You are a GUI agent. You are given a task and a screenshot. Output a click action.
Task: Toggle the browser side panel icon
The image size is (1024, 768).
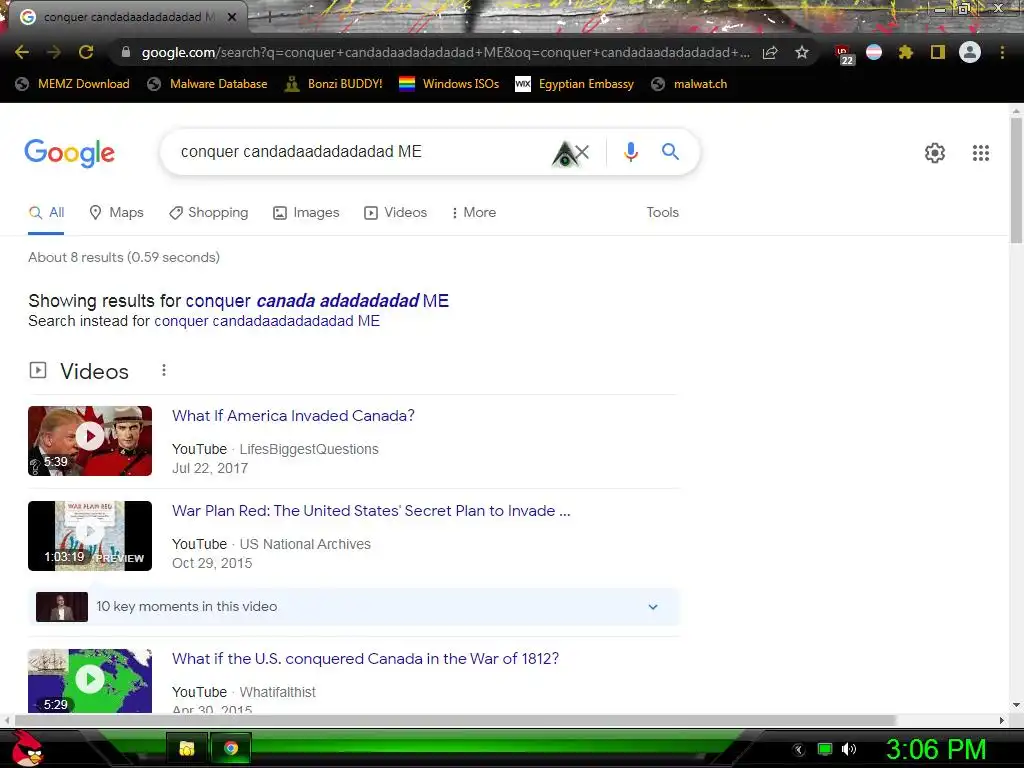click(938, 52)
